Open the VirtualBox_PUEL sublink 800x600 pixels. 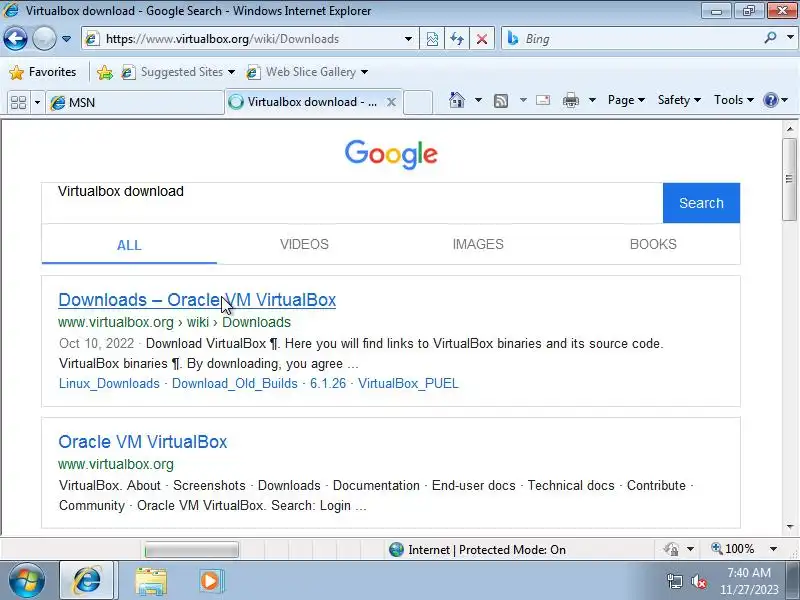[x=408, y=384]
